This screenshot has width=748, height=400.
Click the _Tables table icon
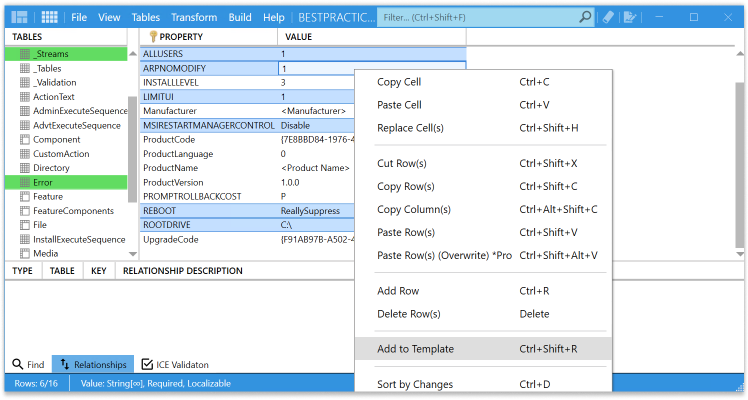tap(25, 68)
